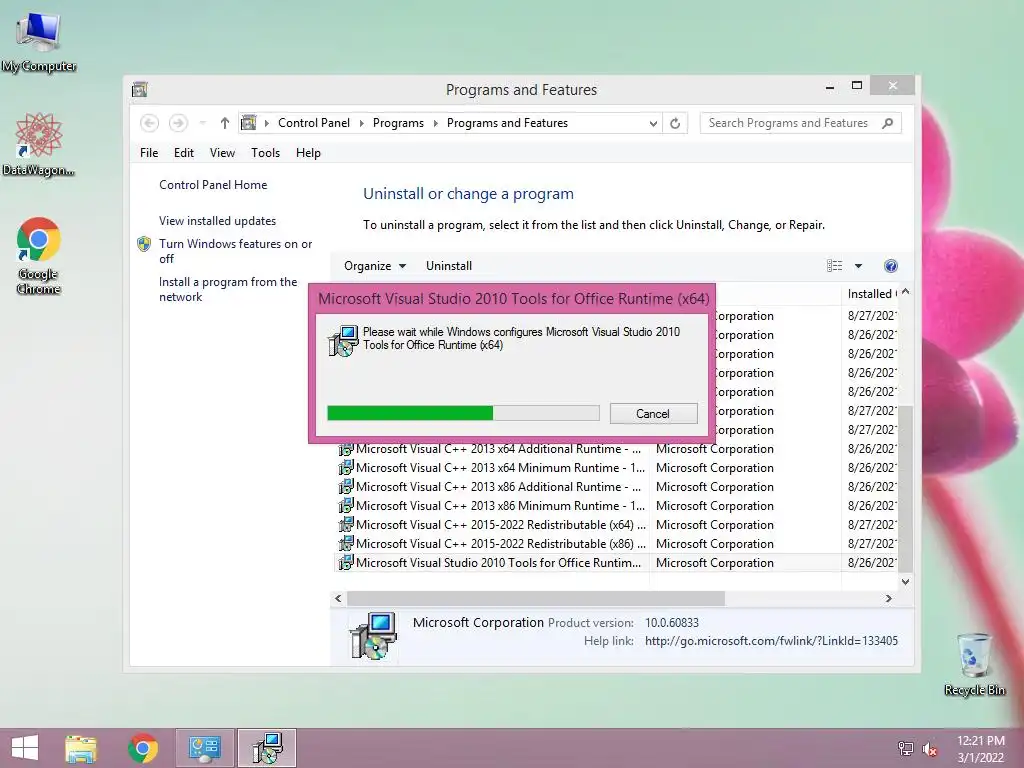Image resolution: width=1024 pixels, height=768 pixels.
Task: Open the File menu
Action: click(x=149, y=153)
